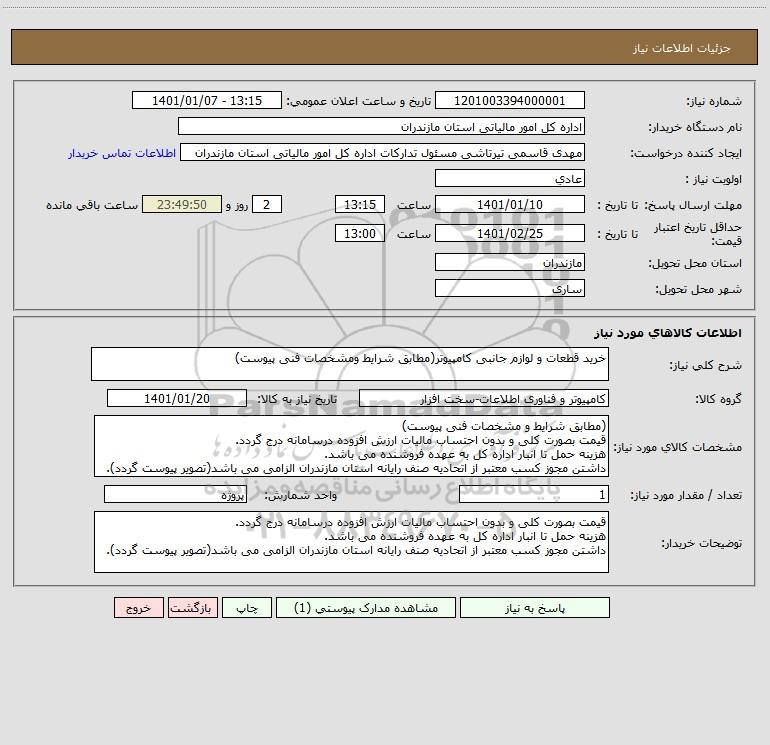Click the چاپ print button
This screenshot has width=770, height=745.
[x=247, y=608]
